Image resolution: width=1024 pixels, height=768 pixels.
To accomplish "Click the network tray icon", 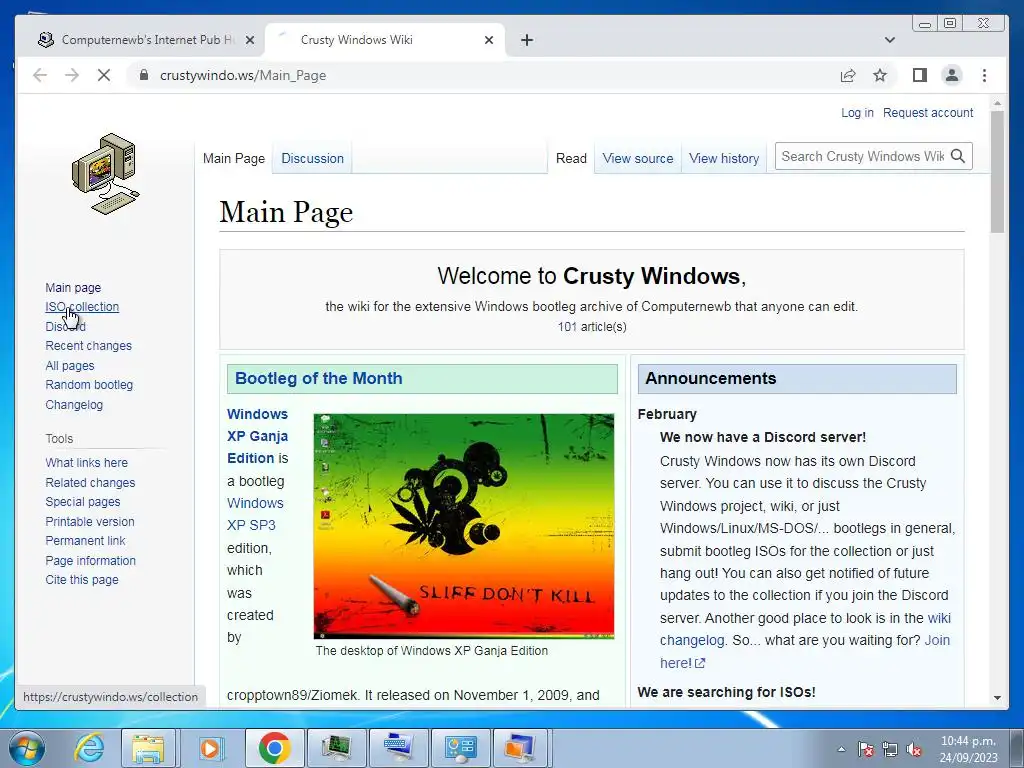I will [x=889, y=749].
